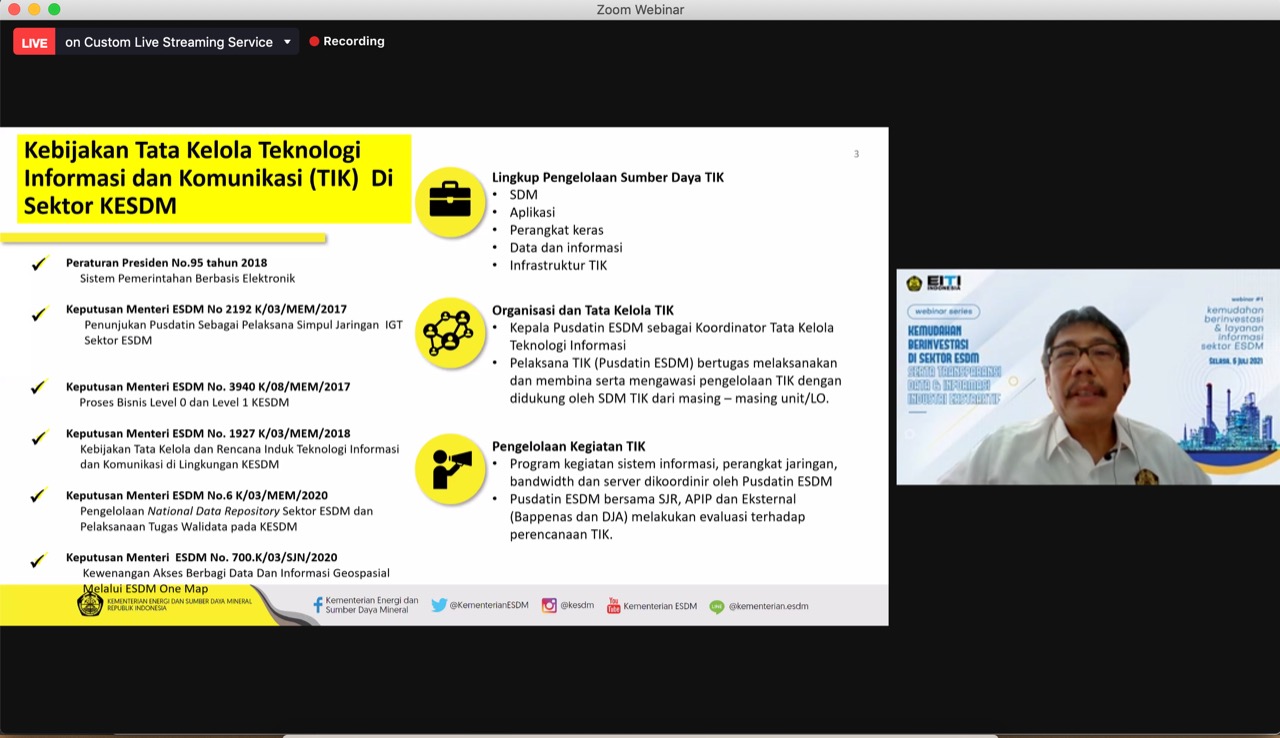Click the green LINE icon in footer

click(717, 606)
